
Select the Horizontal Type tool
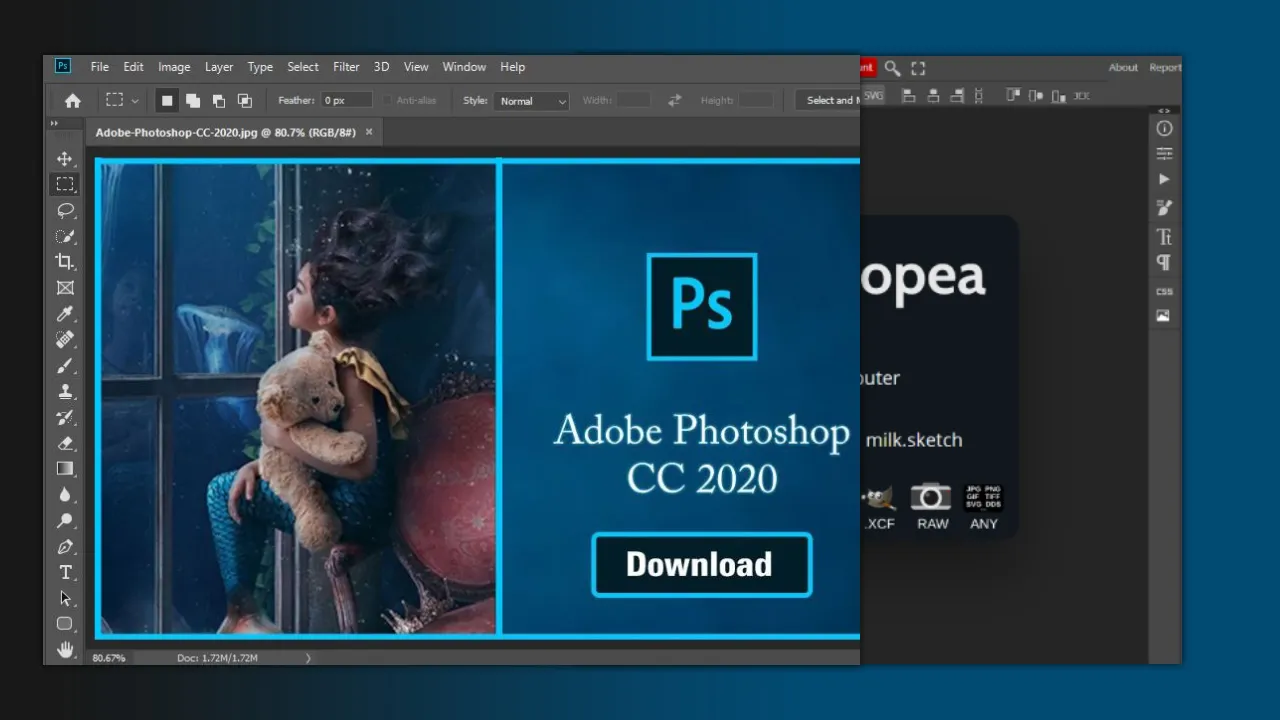point(65,572)
